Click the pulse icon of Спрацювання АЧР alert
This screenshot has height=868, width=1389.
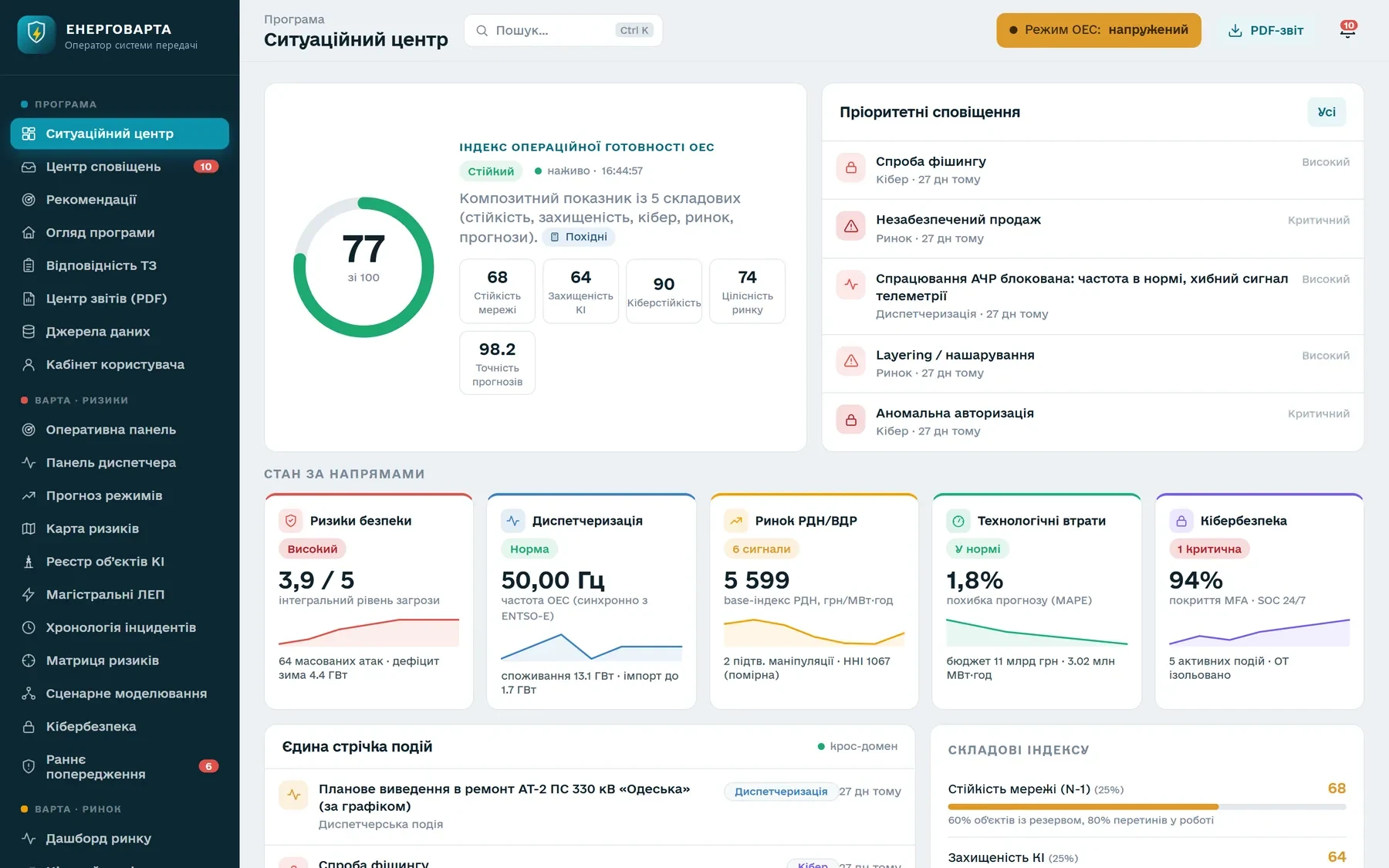[851, 285]
